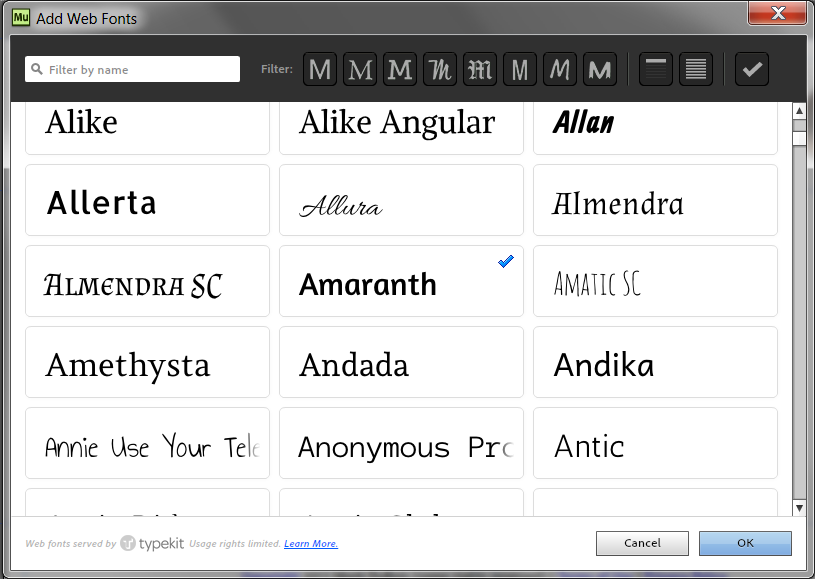
Task: Click the scrollbar up arrow
Action: pyautogui.click(x=799, y=111)
